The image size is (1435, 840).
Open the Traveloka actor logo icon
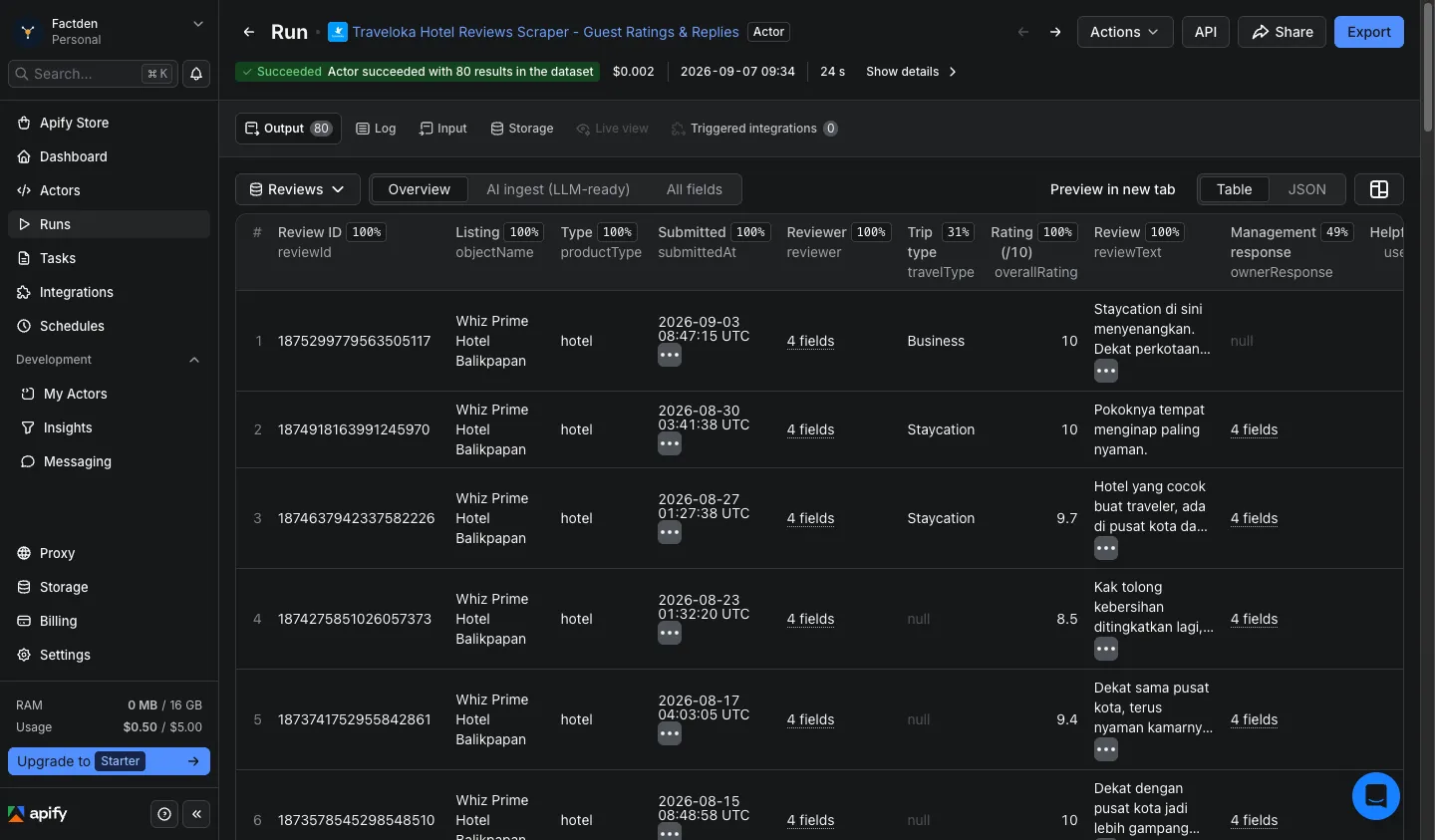point(338,32)
